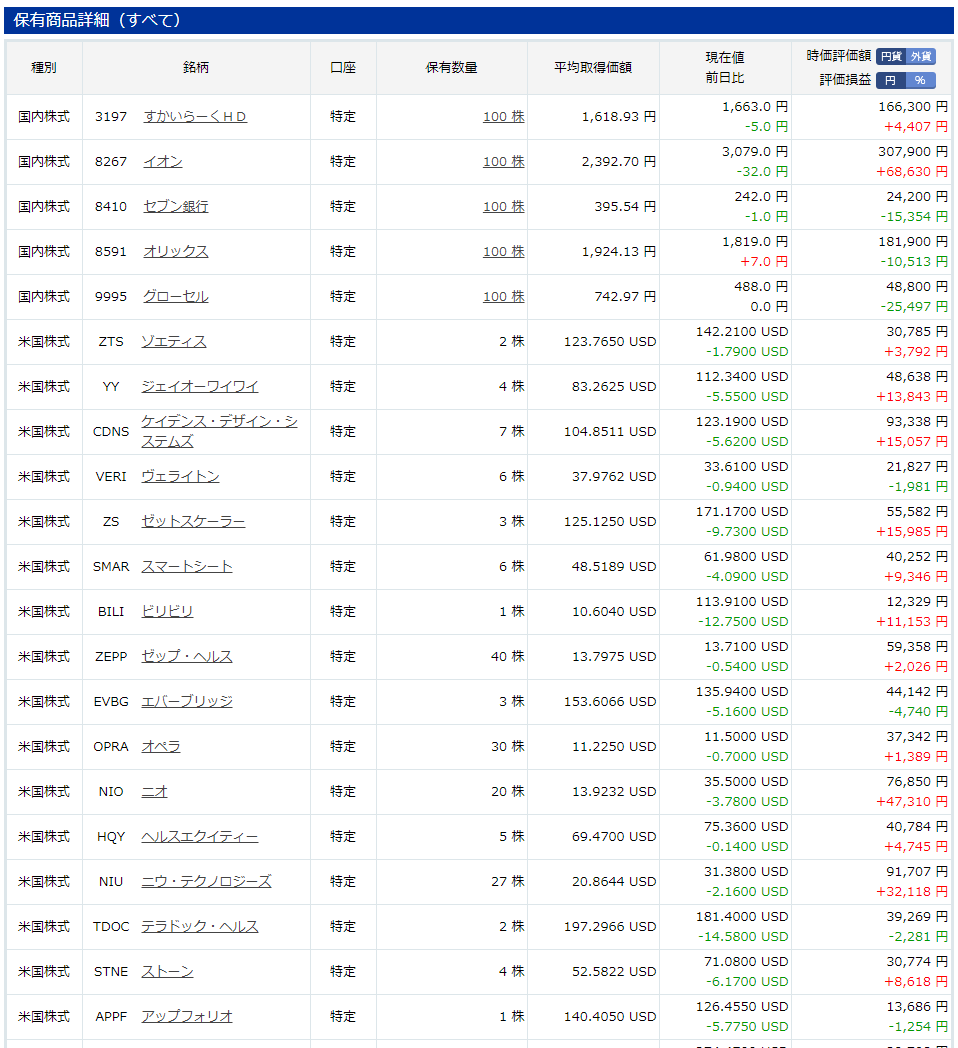958x1048 pixels.
Task: Switch valuation to 外貨 toggle
Action: [x=921, y=56]
